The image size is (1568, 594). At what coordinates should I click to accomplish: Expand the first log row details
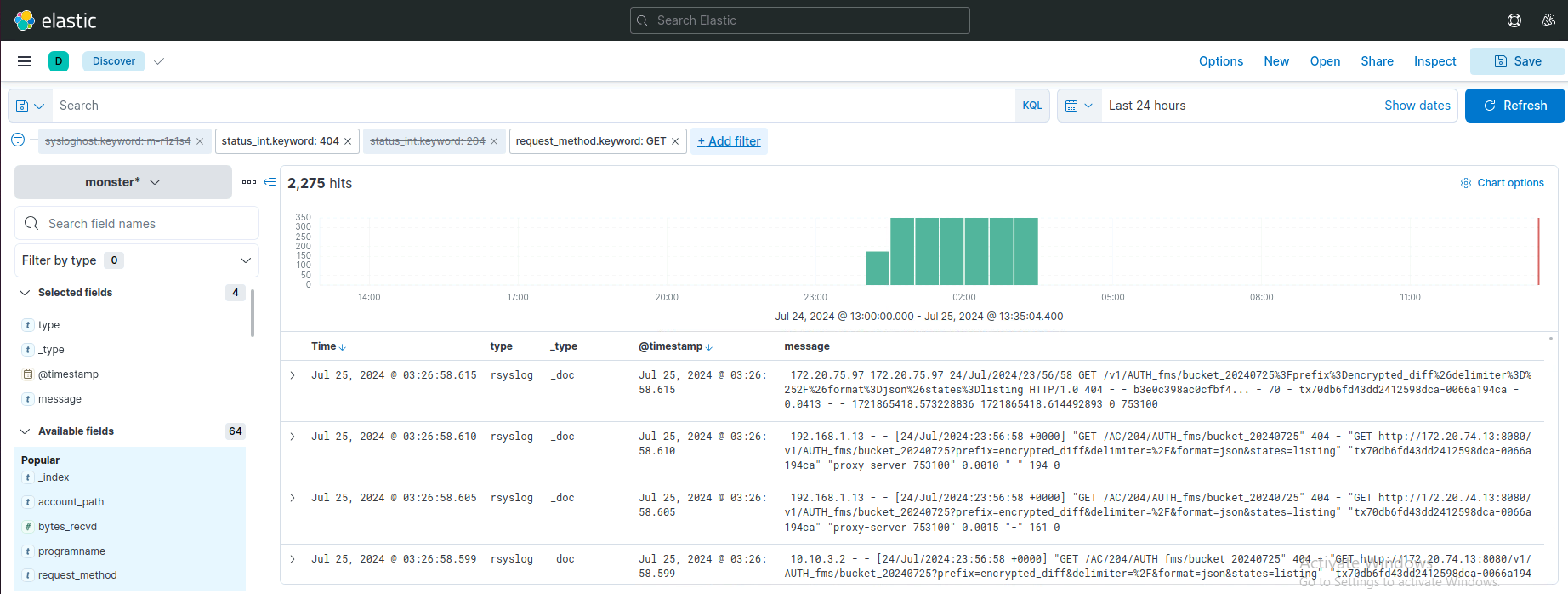[x=293, y=375]
